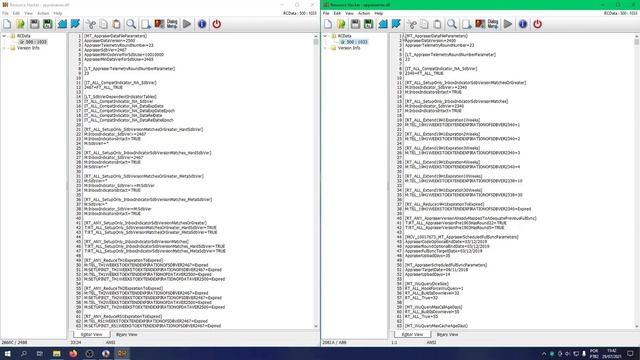Open a file via left window's open icon

click(x=20, y=24)
